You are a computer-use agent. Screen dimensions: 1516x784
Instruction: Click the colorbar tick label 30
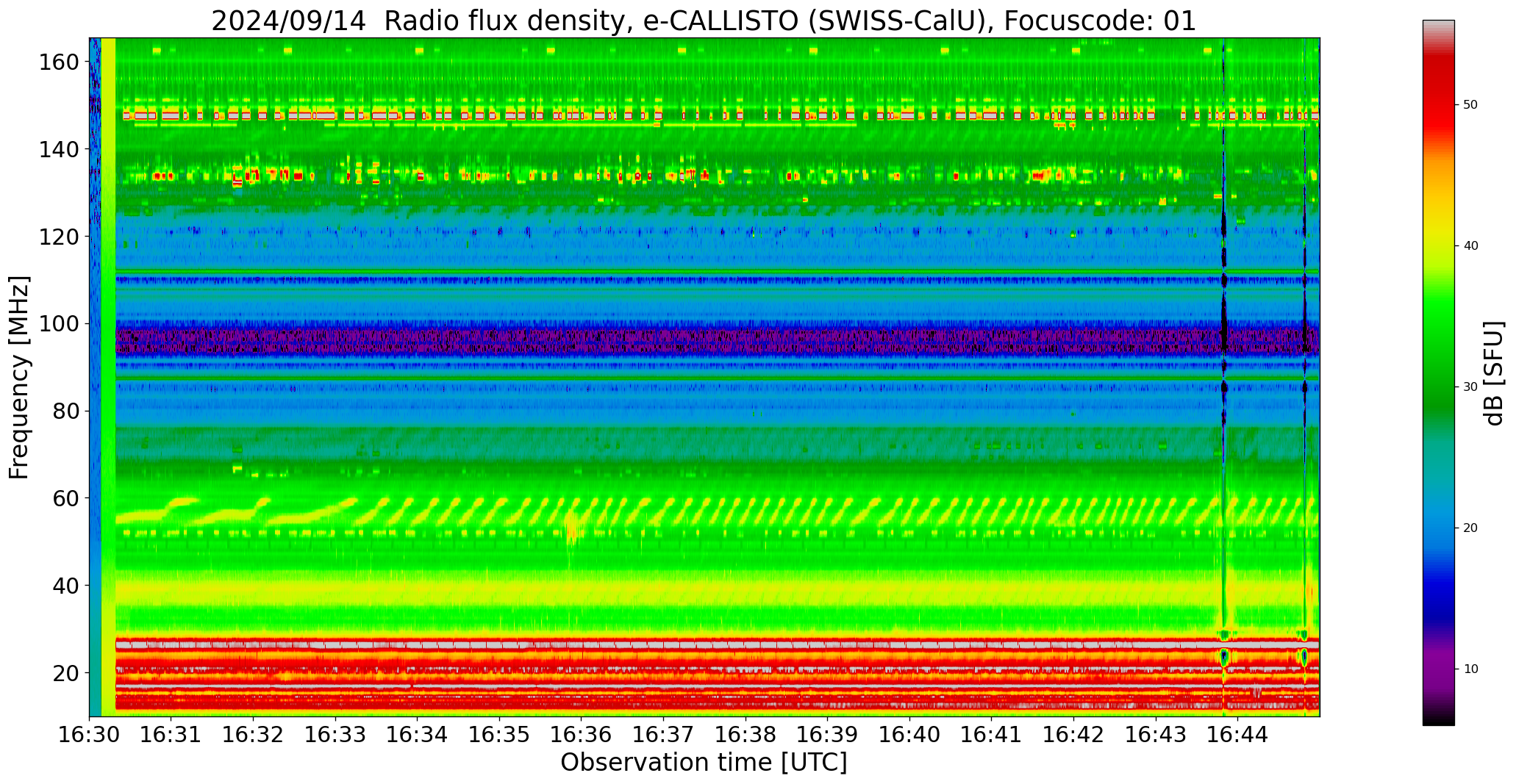1470,387
